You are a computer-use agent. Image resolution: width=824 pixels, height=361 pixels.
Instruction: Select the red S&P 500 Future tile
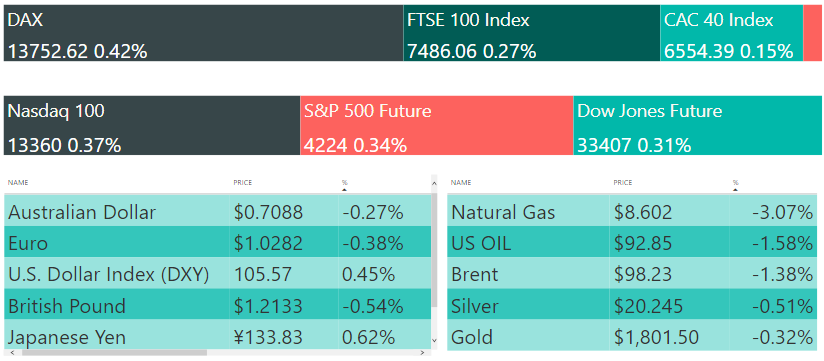pyautogui.click(x=437, y=125)
